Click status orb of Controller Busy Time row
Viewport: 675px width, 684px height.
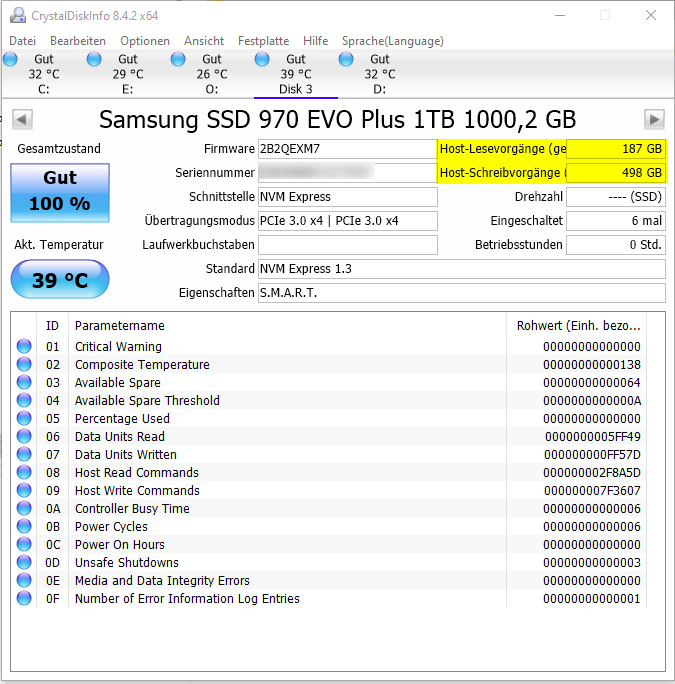24,508
